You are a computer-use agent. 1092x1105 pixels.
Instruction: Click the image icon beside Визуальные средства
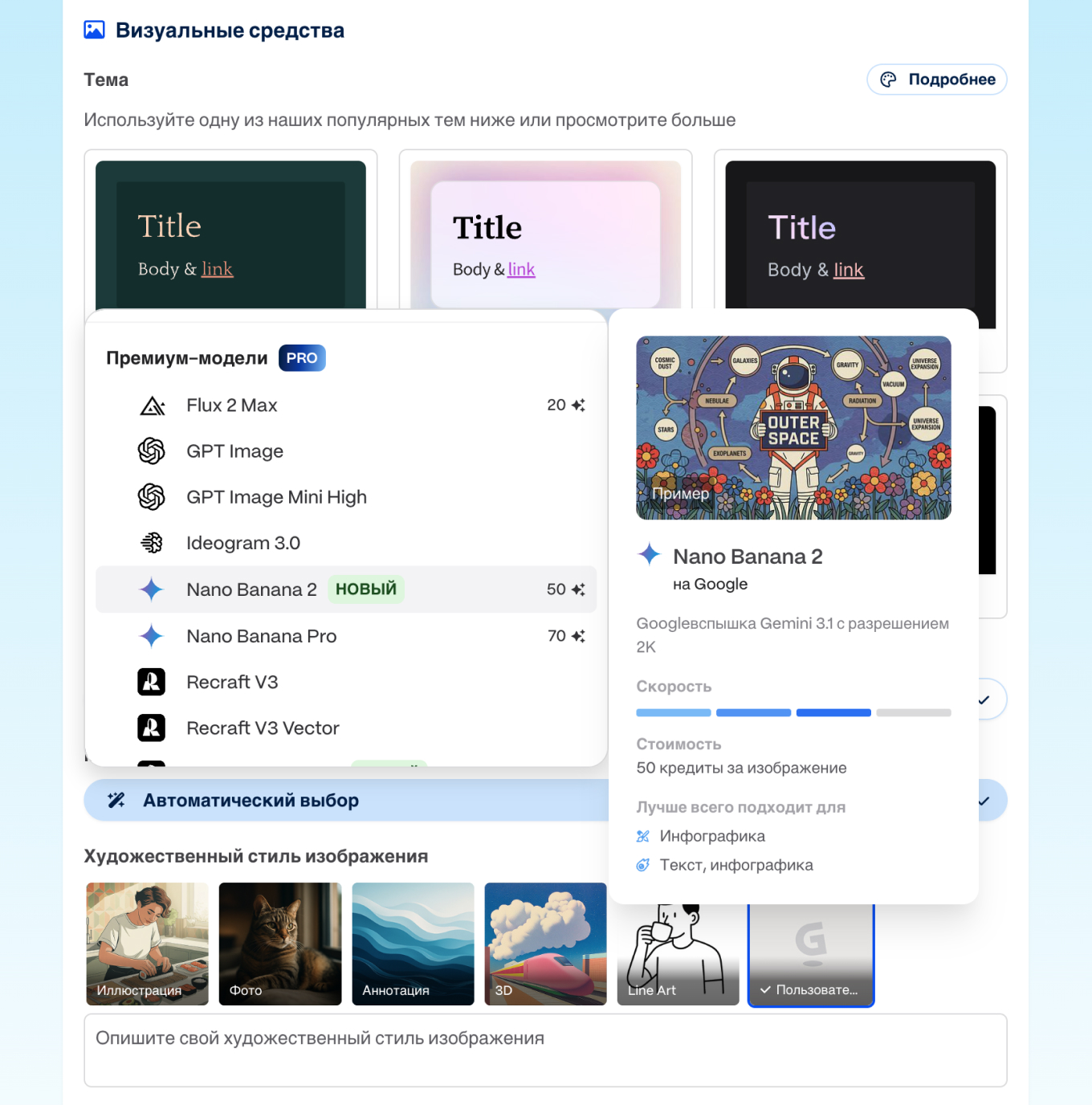[95, 31]
